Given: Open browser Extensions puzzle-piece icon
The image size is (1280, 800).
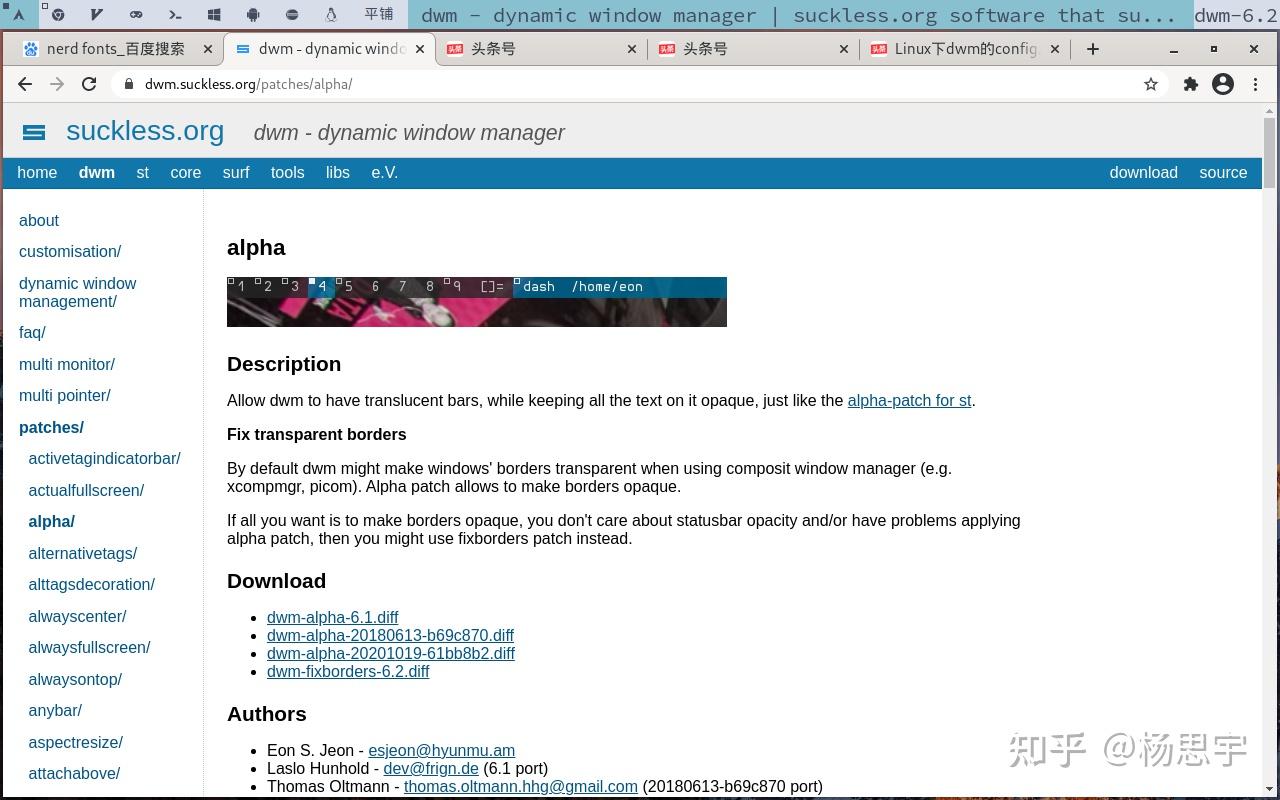Looking at the screenshot, I should 1190,84.
